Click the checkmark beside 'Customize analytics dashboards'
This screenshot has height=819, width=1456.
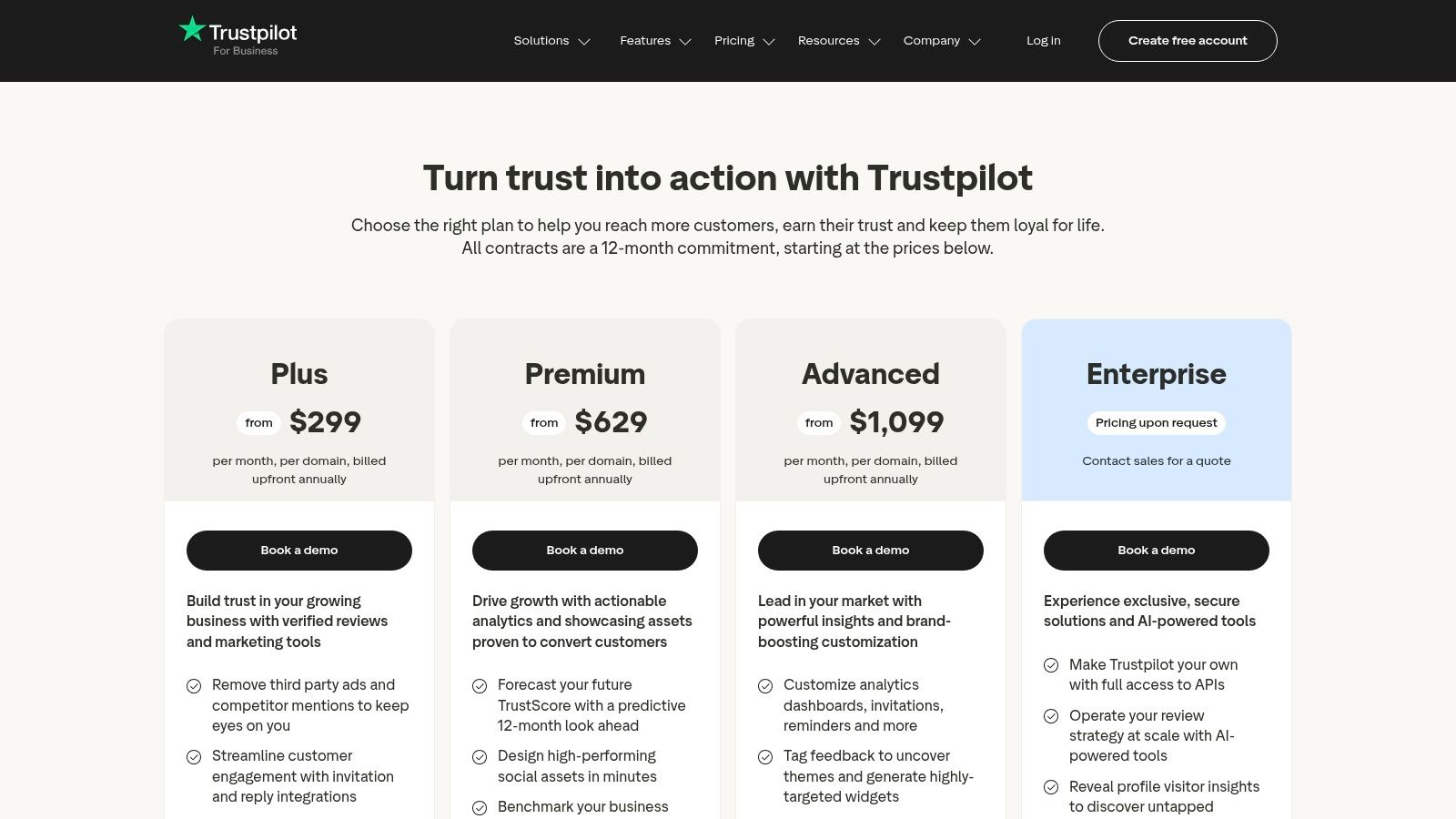pos(766,684)
